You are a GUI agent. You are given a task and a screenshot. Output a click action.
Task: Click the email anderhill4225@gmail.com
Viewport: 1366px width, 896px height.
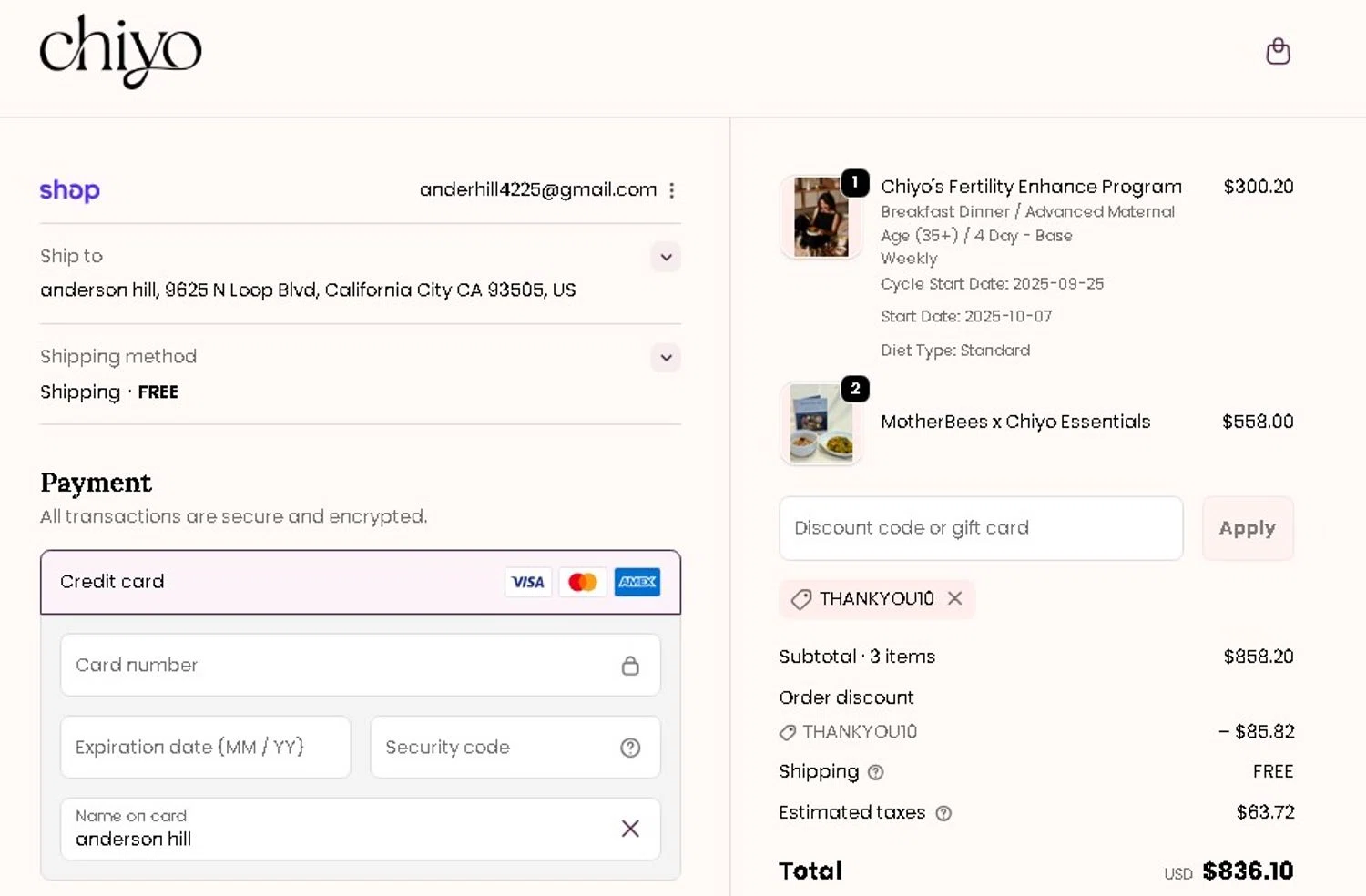pyautogui.click(x=537, y=189)
